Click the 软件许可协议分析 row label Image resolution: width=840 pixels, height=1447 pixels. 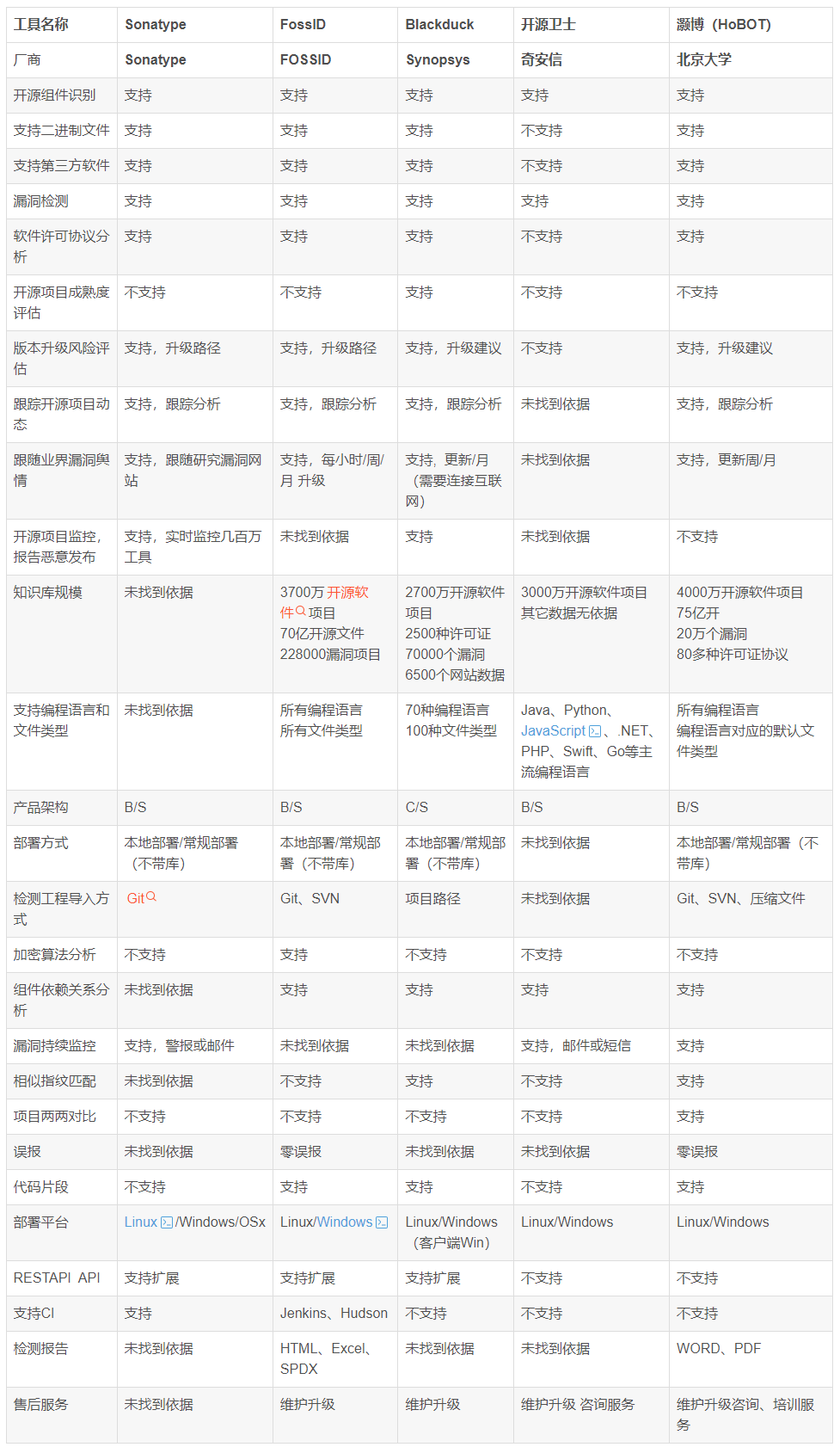pos(62,247)
